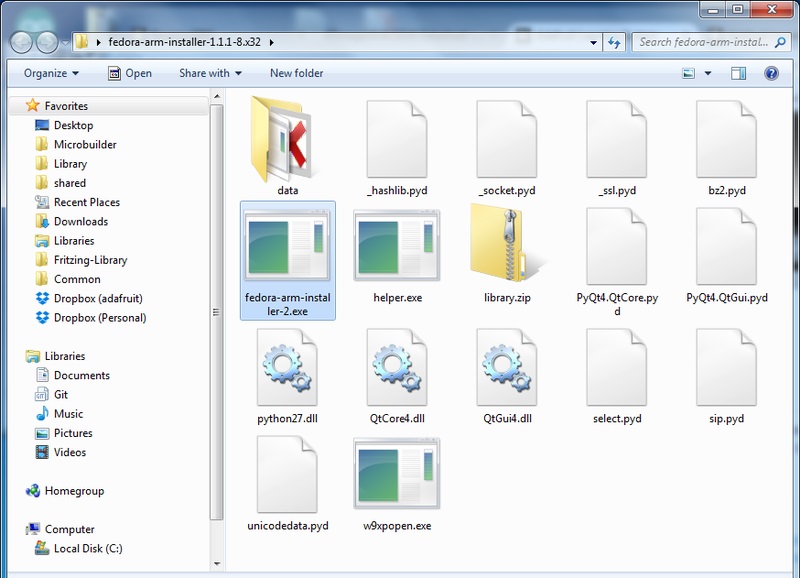Select Homegroup in navigation pane

(74, 491)
